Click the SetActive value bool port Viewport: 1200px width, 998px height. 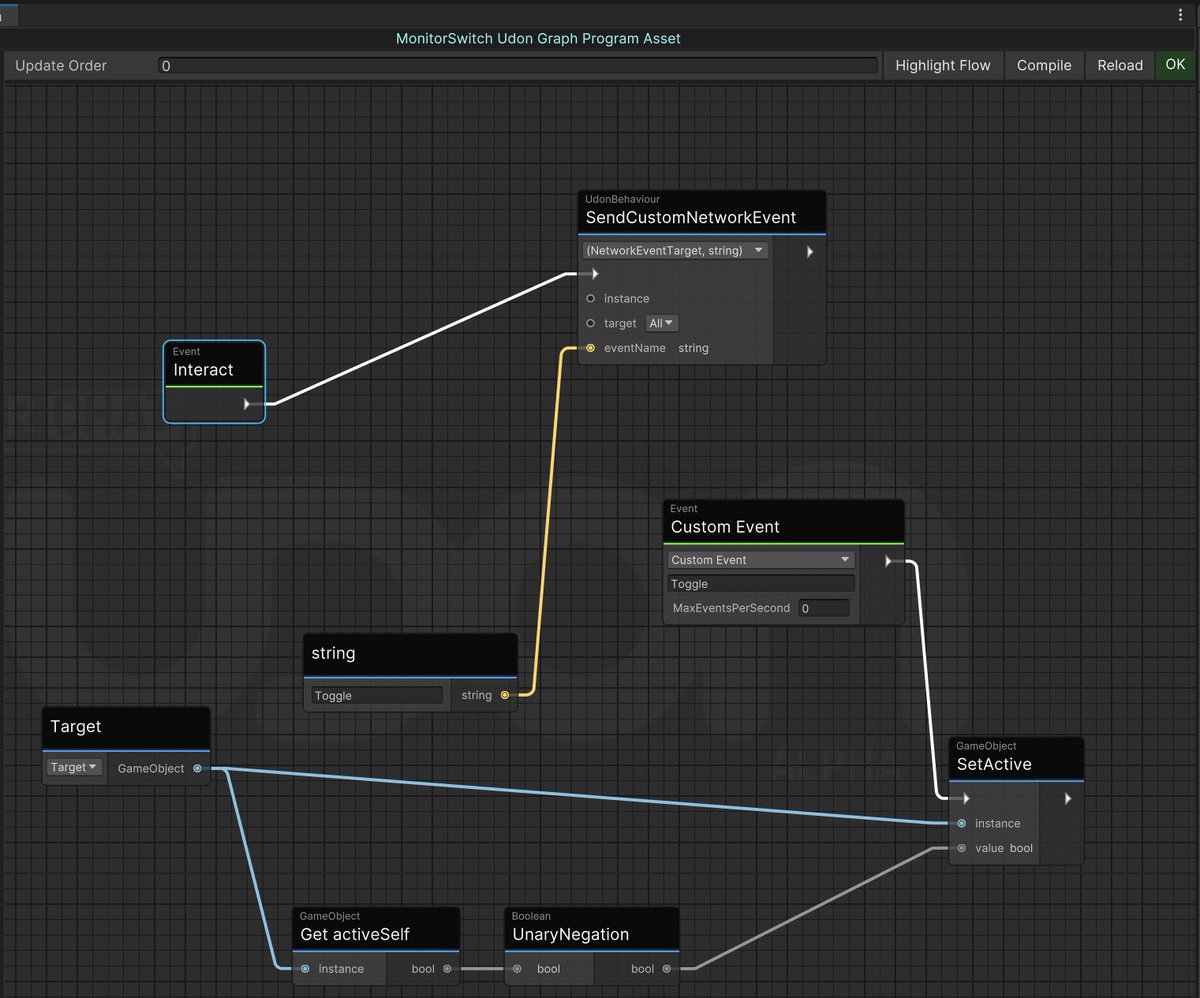(961, 848)
